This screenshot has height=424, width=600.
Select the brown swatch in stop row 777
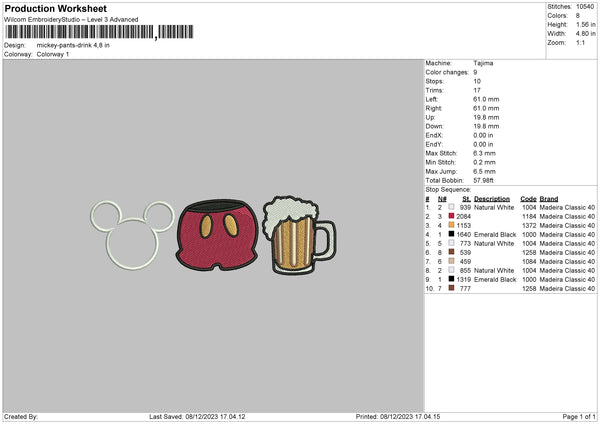pos(452,288)
